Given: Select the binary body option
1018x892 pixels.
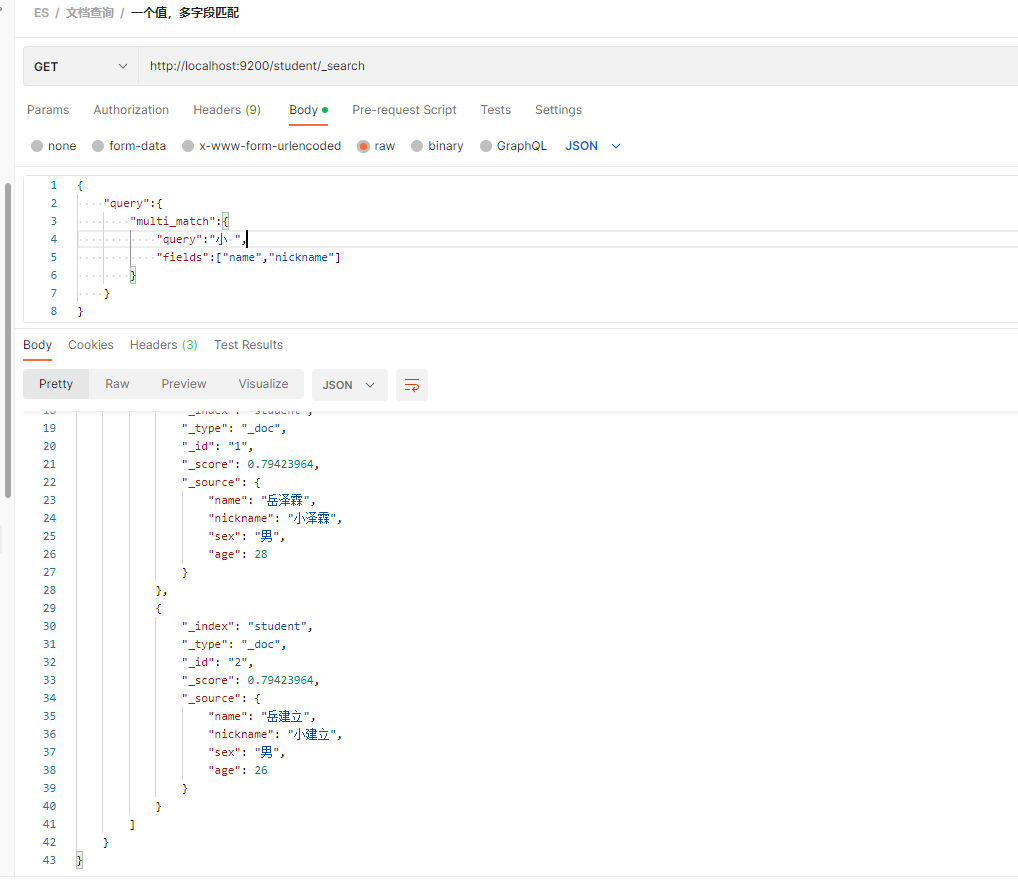Looking at the screenshot, I should 418,146.
